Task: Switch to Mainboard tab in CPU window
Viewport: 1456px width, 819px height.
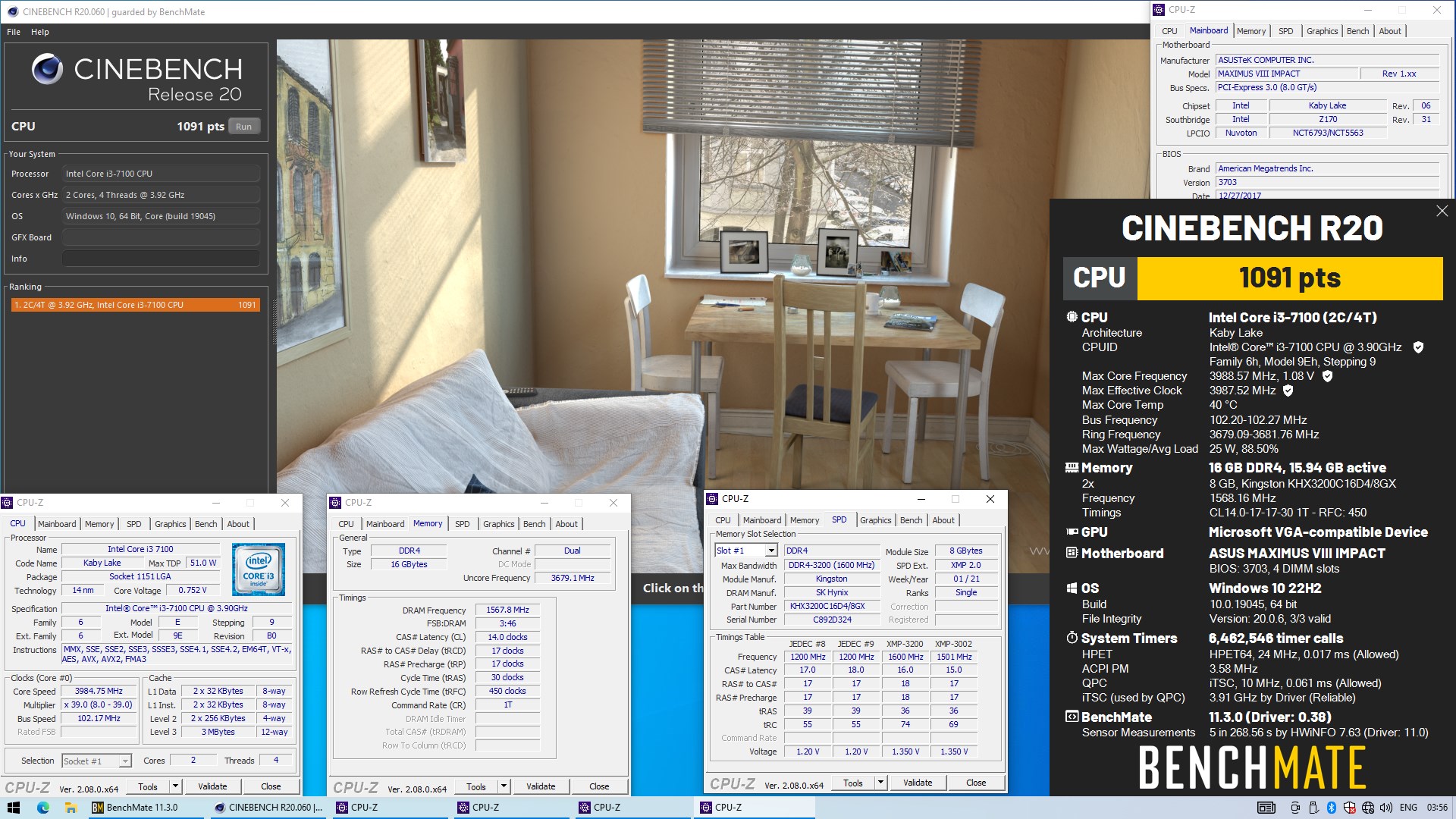Action: tap(57, 524)
